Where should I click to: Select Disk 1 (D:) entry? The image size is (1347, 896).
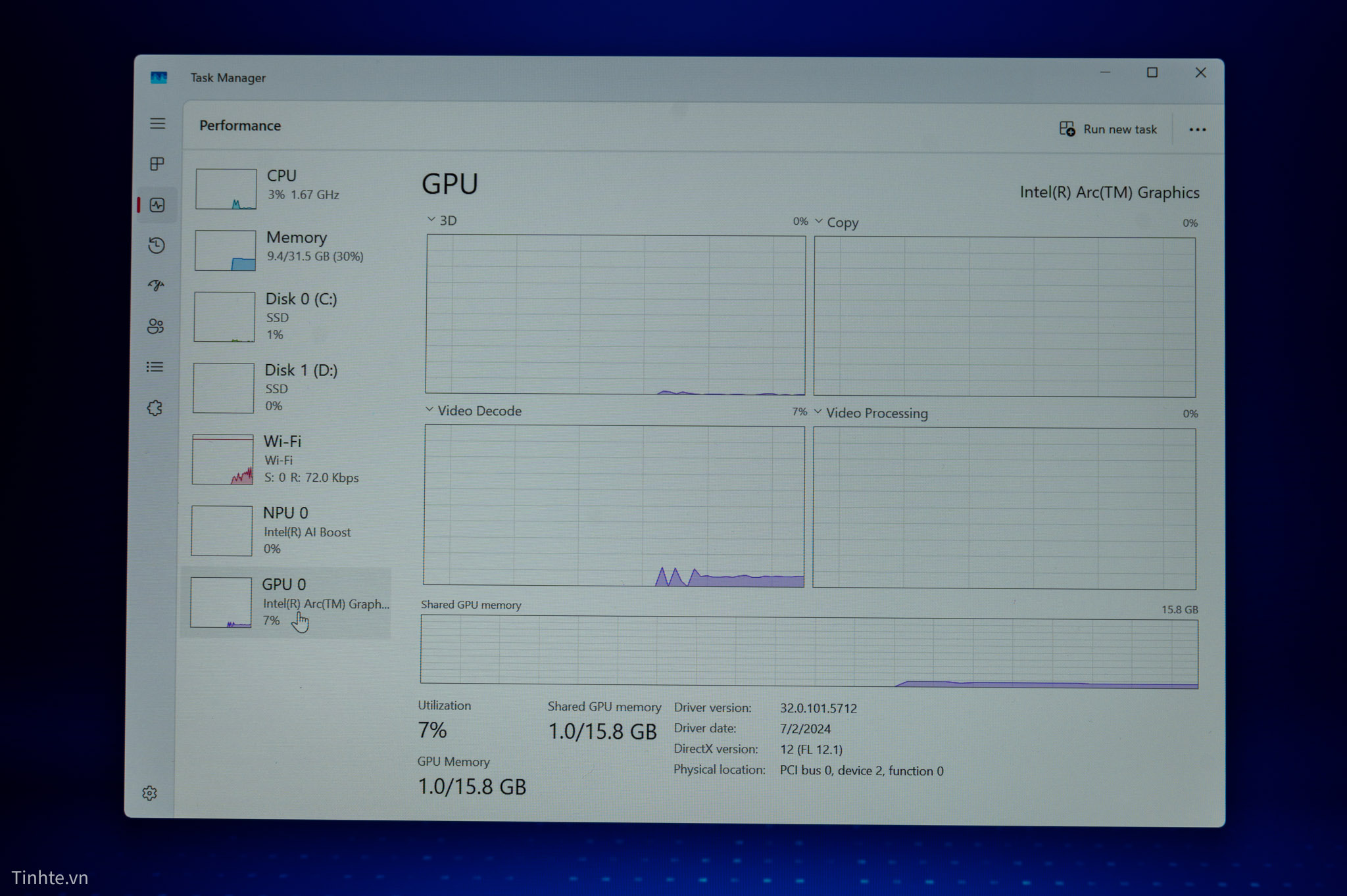click(287, 388)
